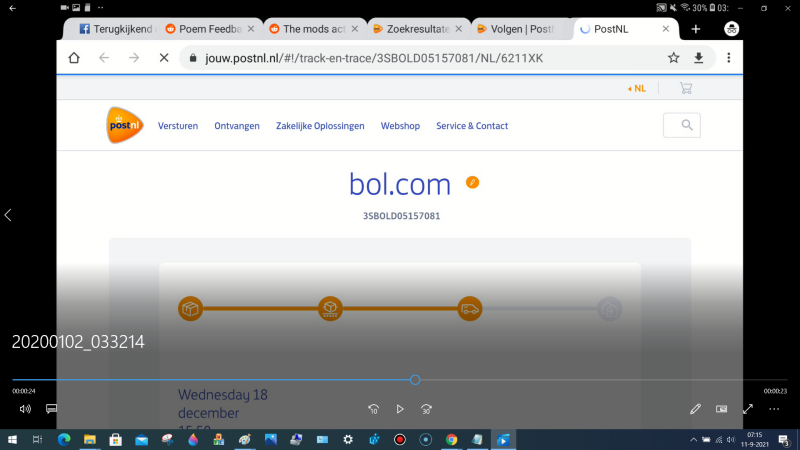Image resolution: width=800 pixels, height=450 pixels.
Task: Open the player's more options ellipsis menu
Action: (774, 409)
